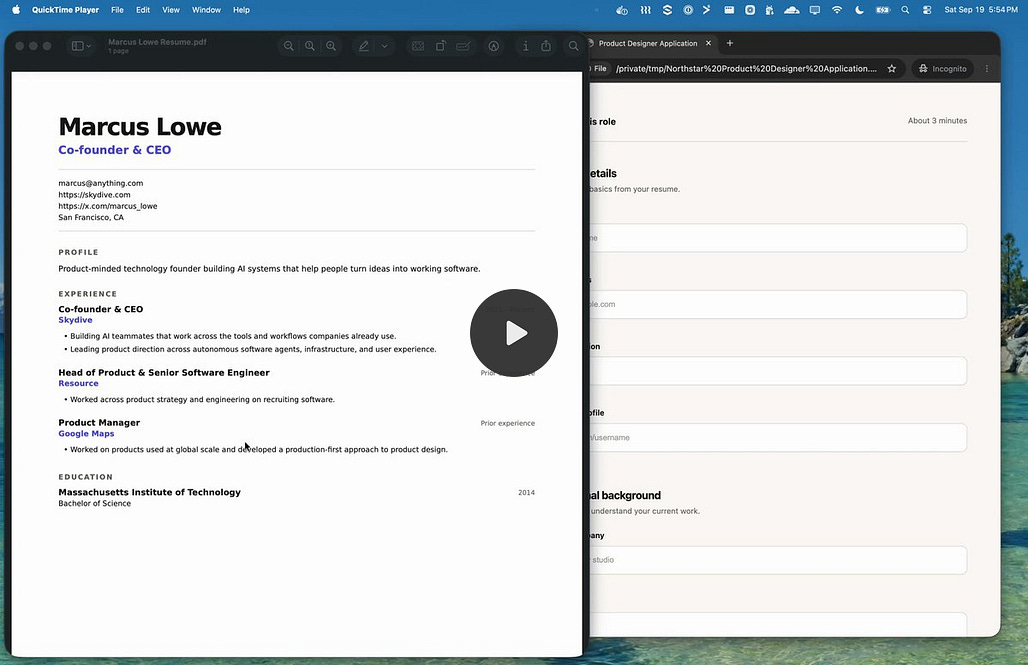Select the Product Designer Application tab
This screenshot has width=1028, height=665.
point(648,43)
